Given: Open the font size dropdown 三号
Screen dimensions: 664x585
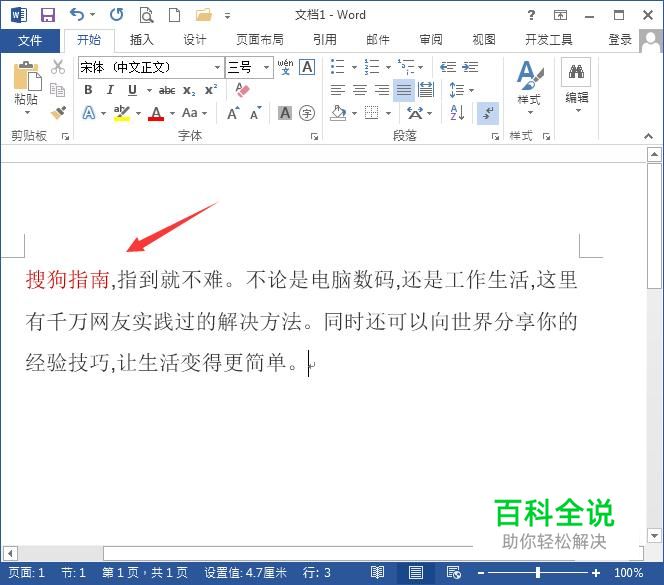Looking at the screenshot, I should pyautogui.click(x=266, y=67).
